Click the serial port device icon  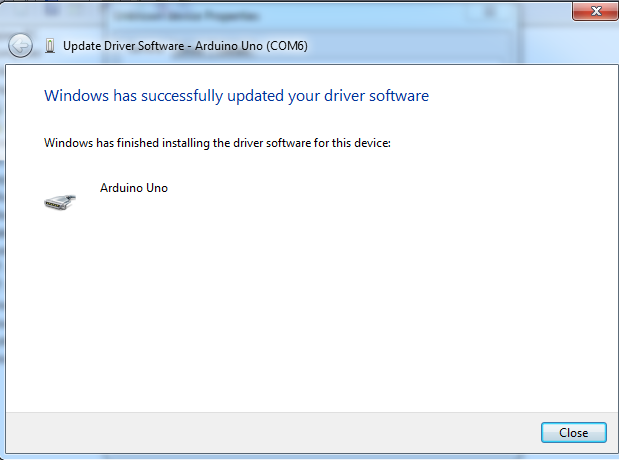[60, 202]
